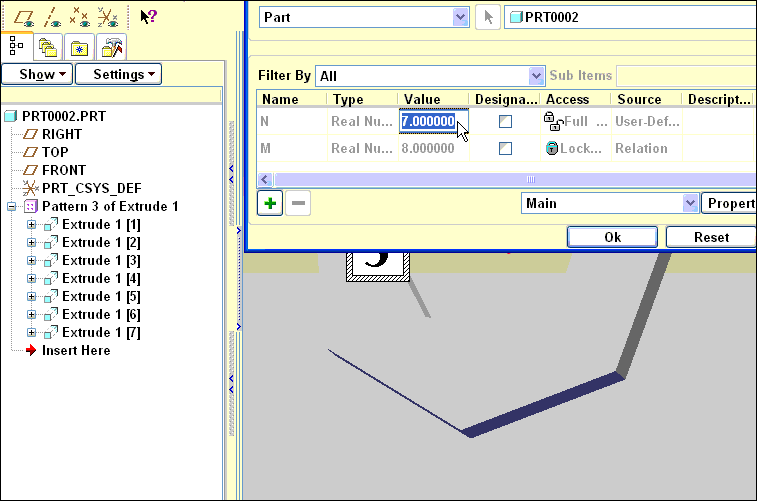
Task: Open the Show menu in model tree
Action: pyautogui.click(x=38, y=74)
